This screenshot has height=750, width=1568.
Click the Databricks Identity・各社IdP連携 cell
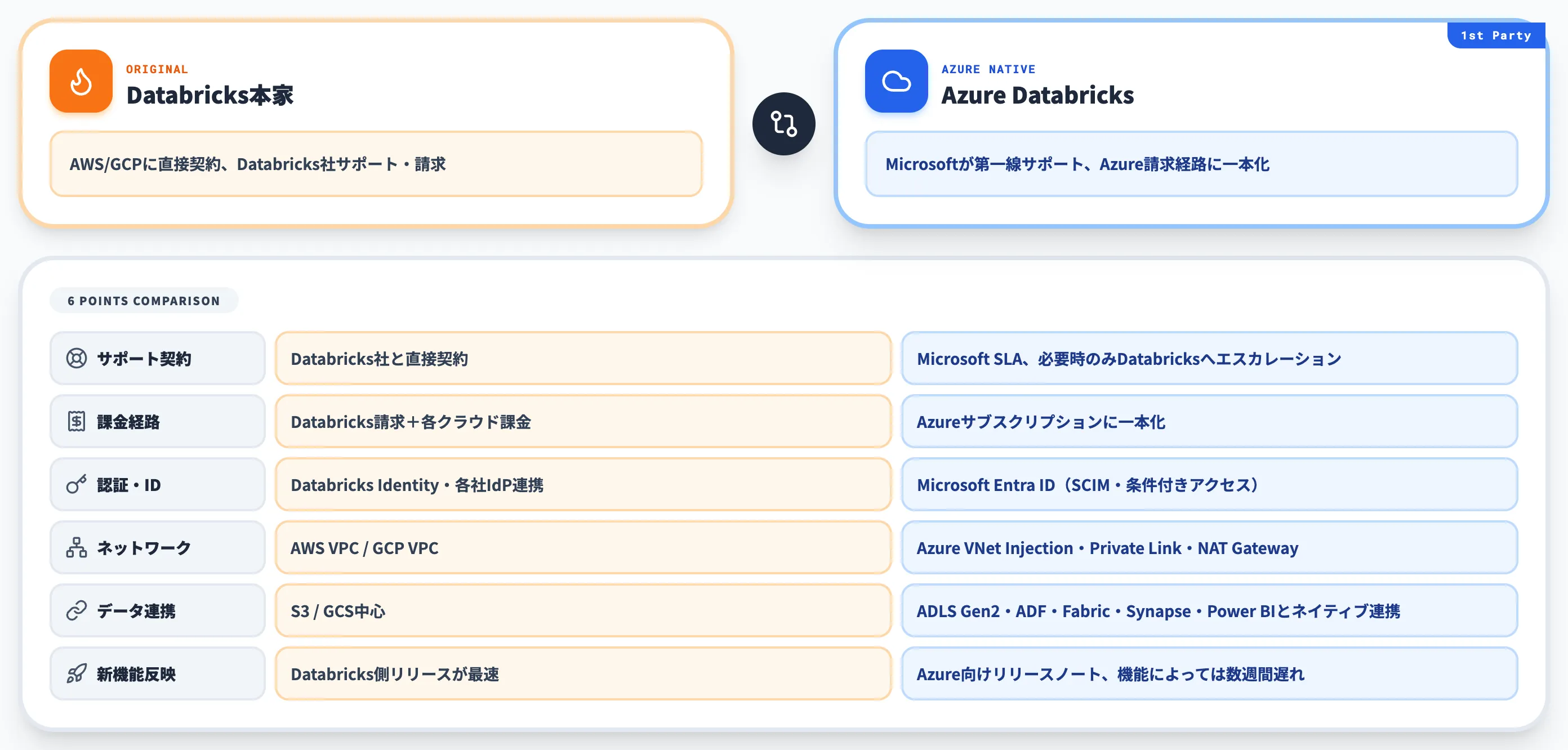tap(583, 485)
